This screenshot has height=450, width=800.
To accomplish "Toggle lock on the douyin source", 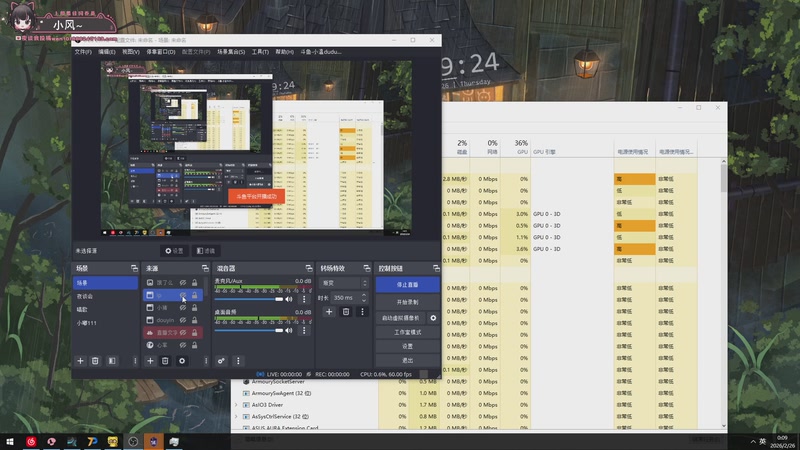I will [194, 320].
